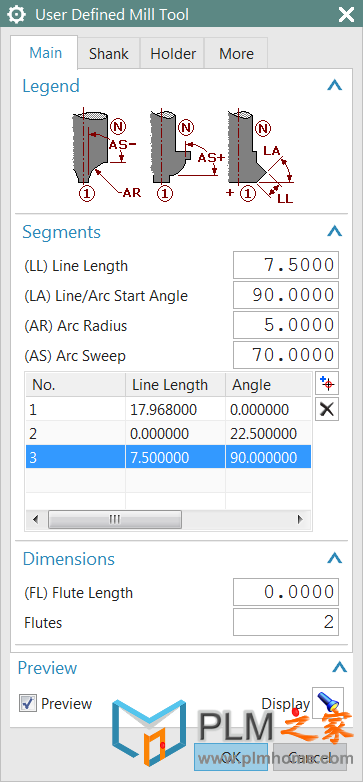Click the scrollbar right arrow in segment list
The width and height of the screenshot is (363, 782).
pyautogui.click(x=300, y=519)
